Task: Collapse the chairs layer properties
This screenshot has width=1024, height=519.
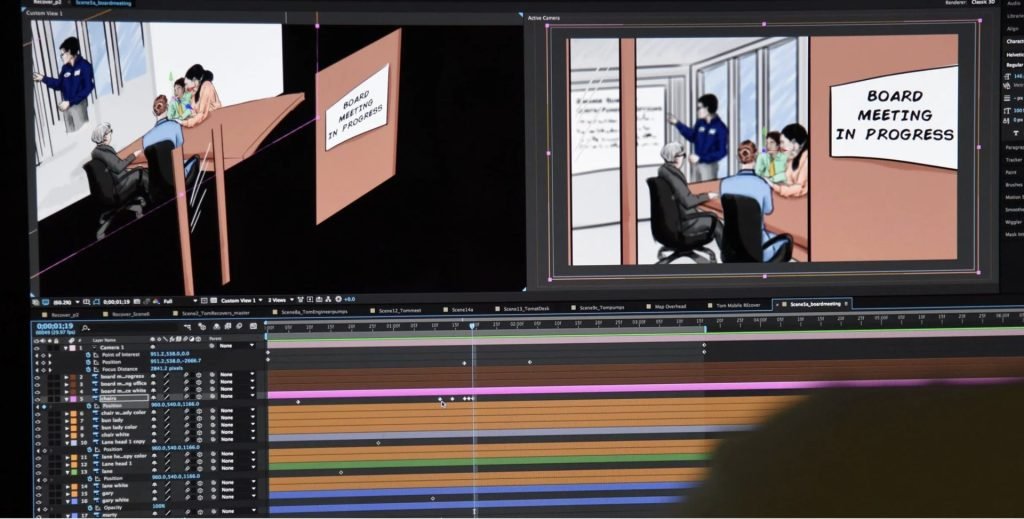Action: point(66,399)
